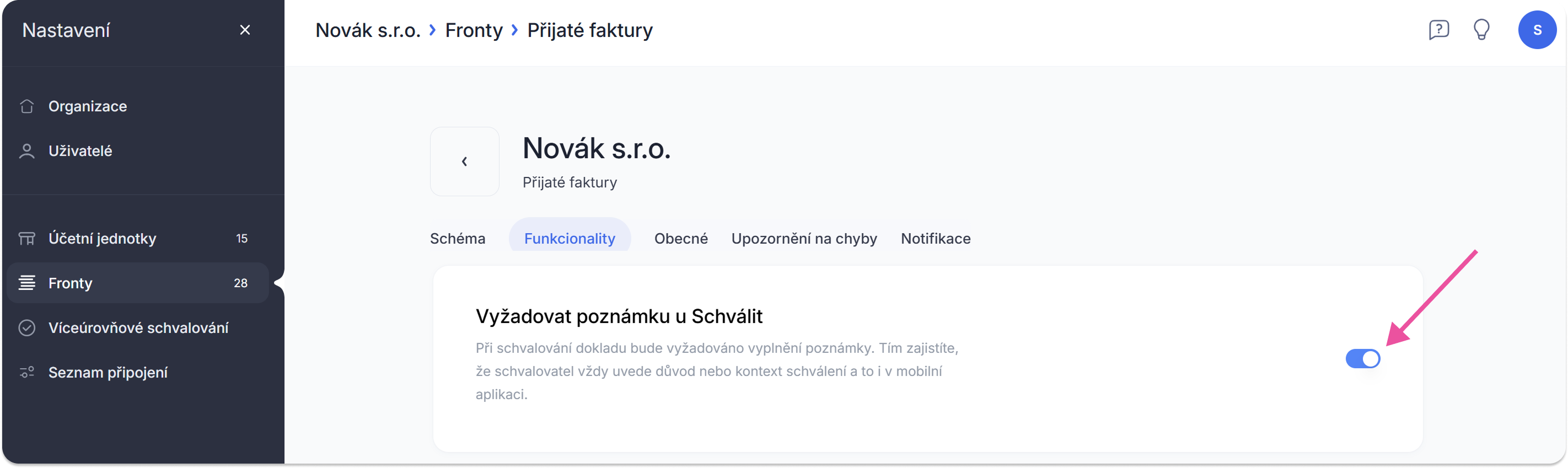Click the lightbulb tips icon
Image resolution: width=1568 pixels, height=468 pixels.
pos(1481,30)
